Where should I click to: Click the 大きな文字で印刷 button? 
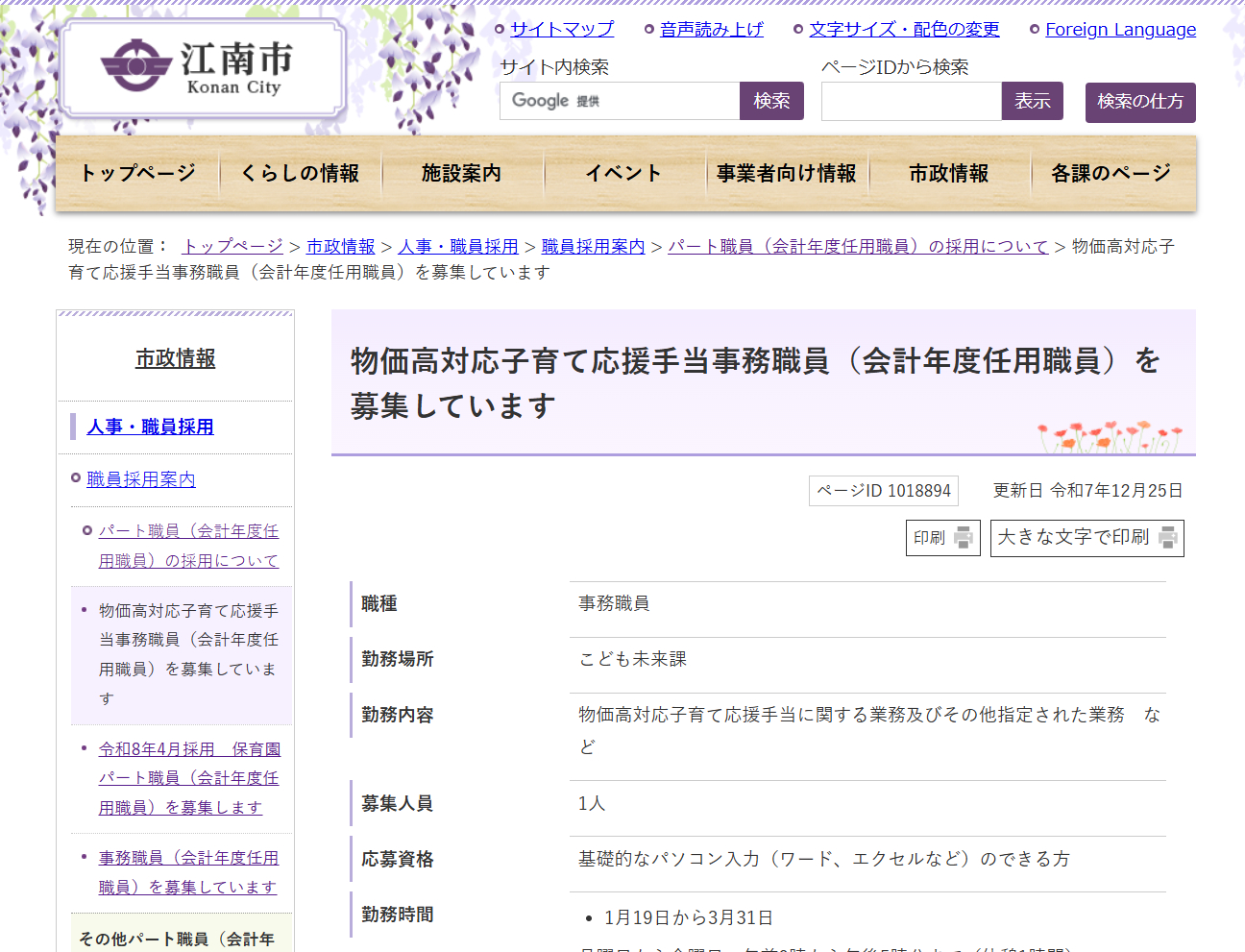pos(1086,538)
